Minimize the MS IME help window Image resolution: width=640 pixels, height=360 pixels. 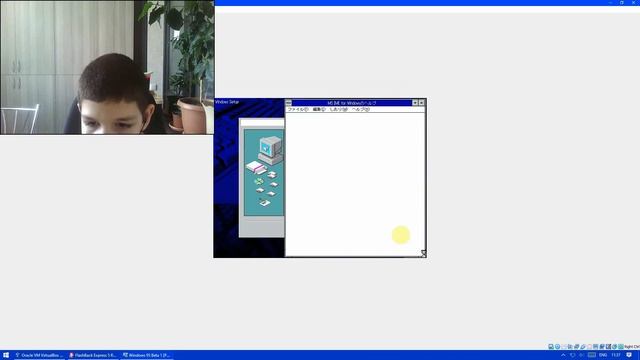(x=415, y=103)
